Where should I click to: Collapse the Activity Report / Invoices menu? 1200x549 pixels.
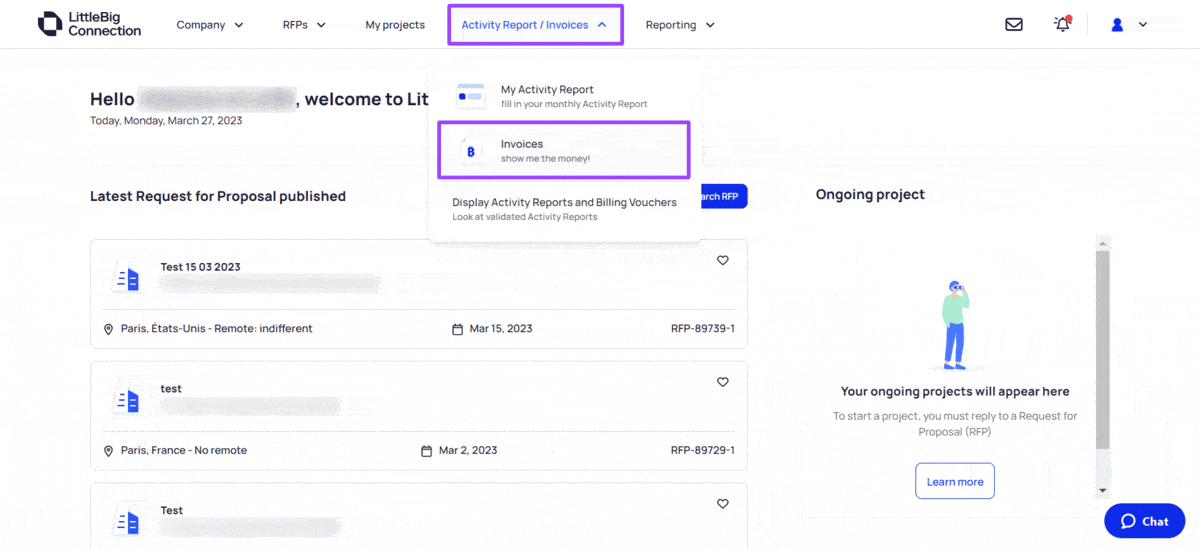pyautogui.click(x=535, y=25)
